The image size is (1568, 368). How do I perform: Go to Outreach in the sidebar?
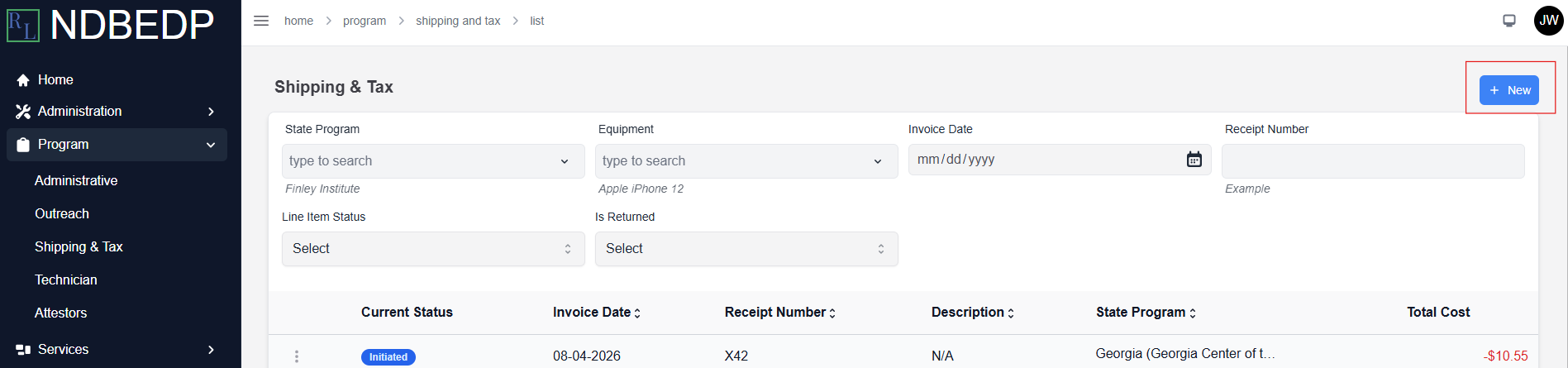tap(62, 213)
